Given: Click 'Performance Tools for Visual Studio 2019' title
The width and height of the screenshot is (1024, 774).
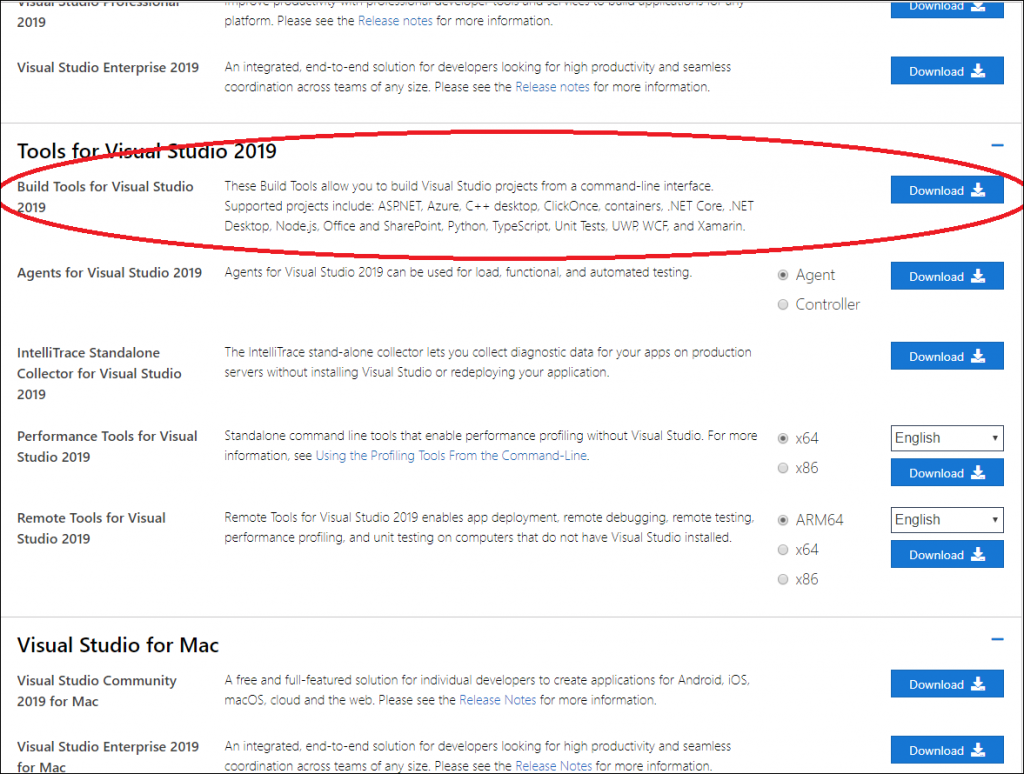Looking at the screenshot, I should pyautogui.click(x=107, y=446).
